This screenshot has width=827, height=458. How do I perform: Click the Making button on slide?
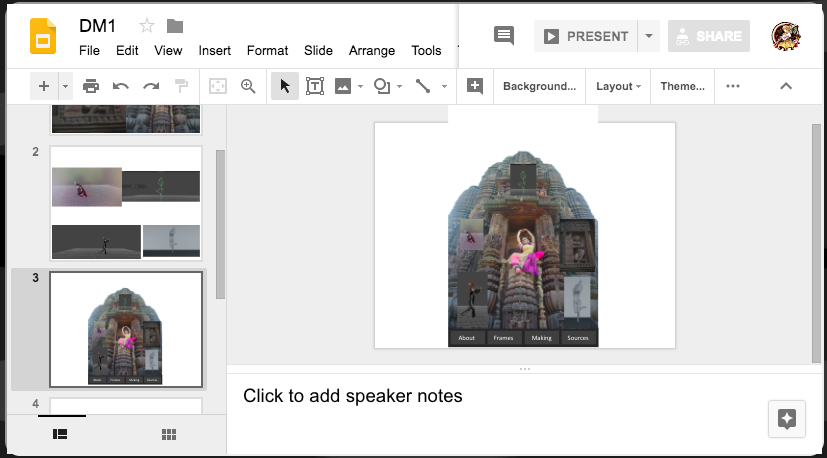point(542,338)
